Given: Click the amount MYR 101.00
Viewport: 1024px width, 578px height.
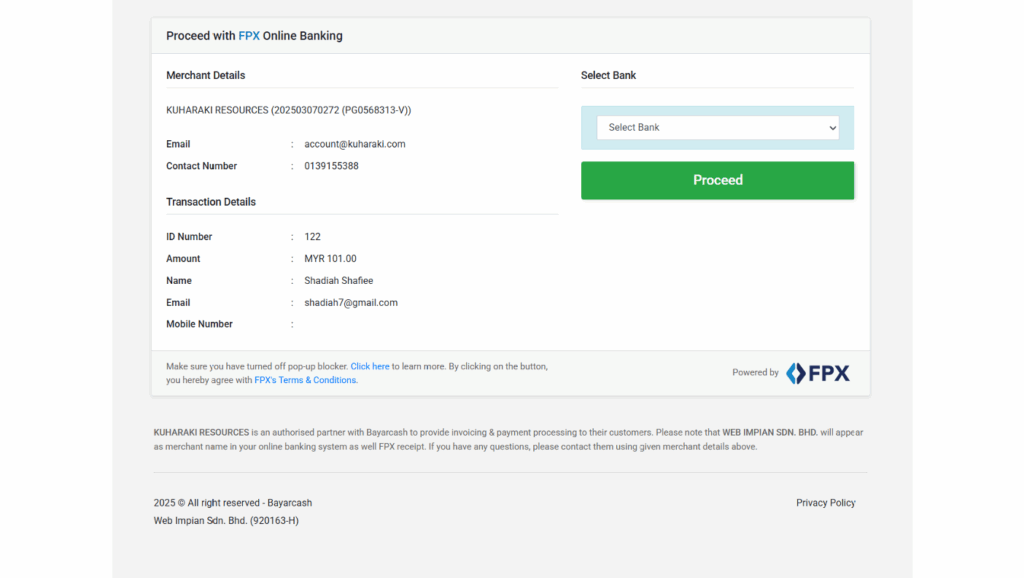Looking at the screenshot, I should [330, 259].
